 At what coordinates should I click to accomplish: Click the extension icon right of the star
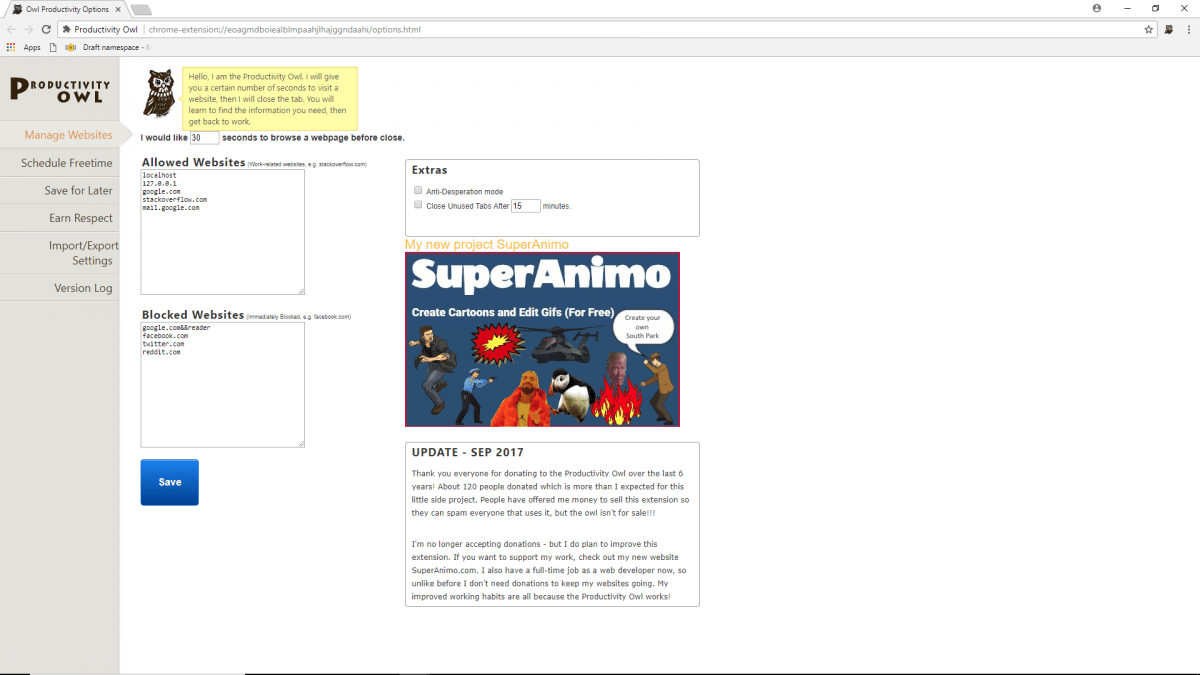click(x=1169, y=29)
